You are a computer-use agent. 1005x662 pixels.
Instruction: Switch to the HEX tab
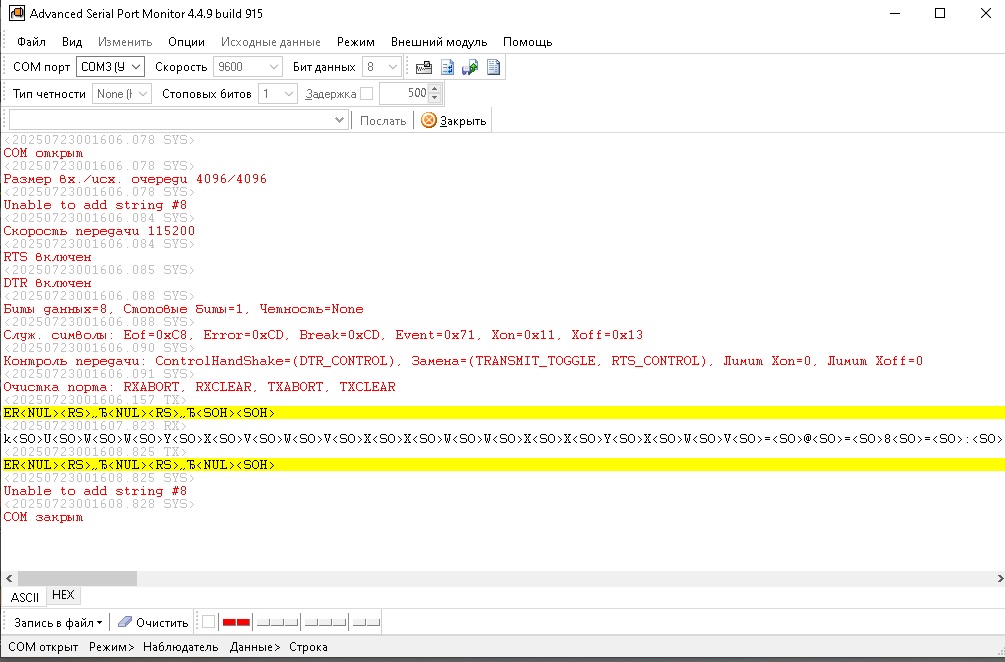point(63,595)
